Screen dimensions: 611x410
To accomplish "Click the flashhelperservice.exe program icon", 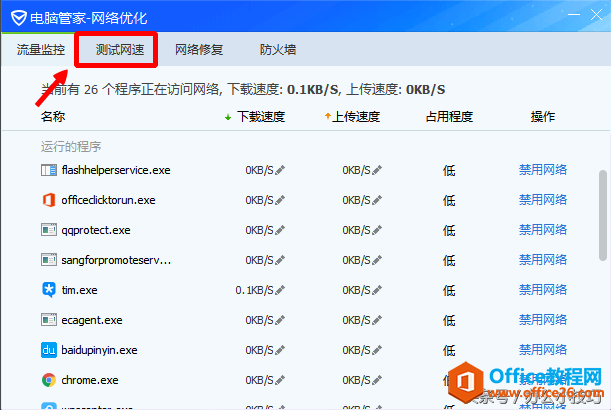I will [49, 170].
